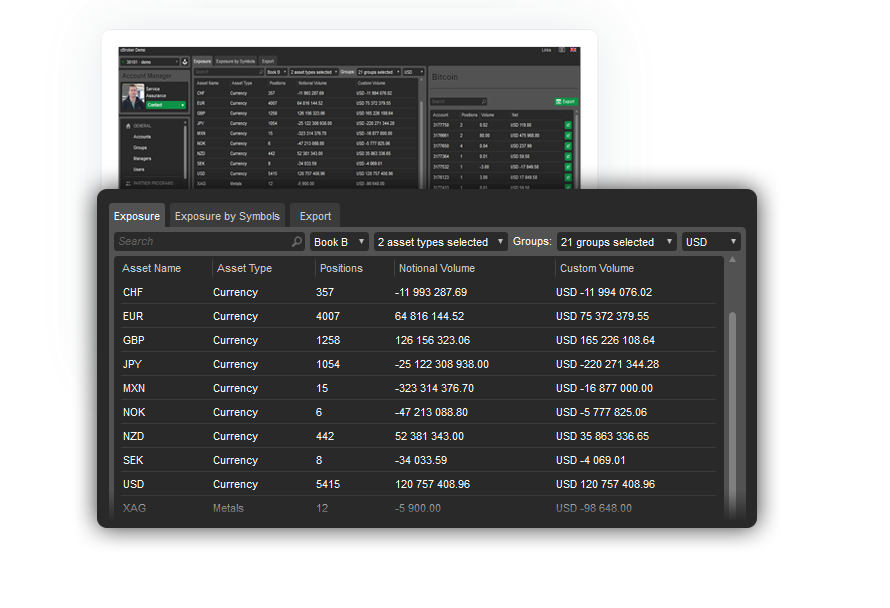Open Managers in the background sidebar
Viewport: 890px width, 608px height.
142,158
